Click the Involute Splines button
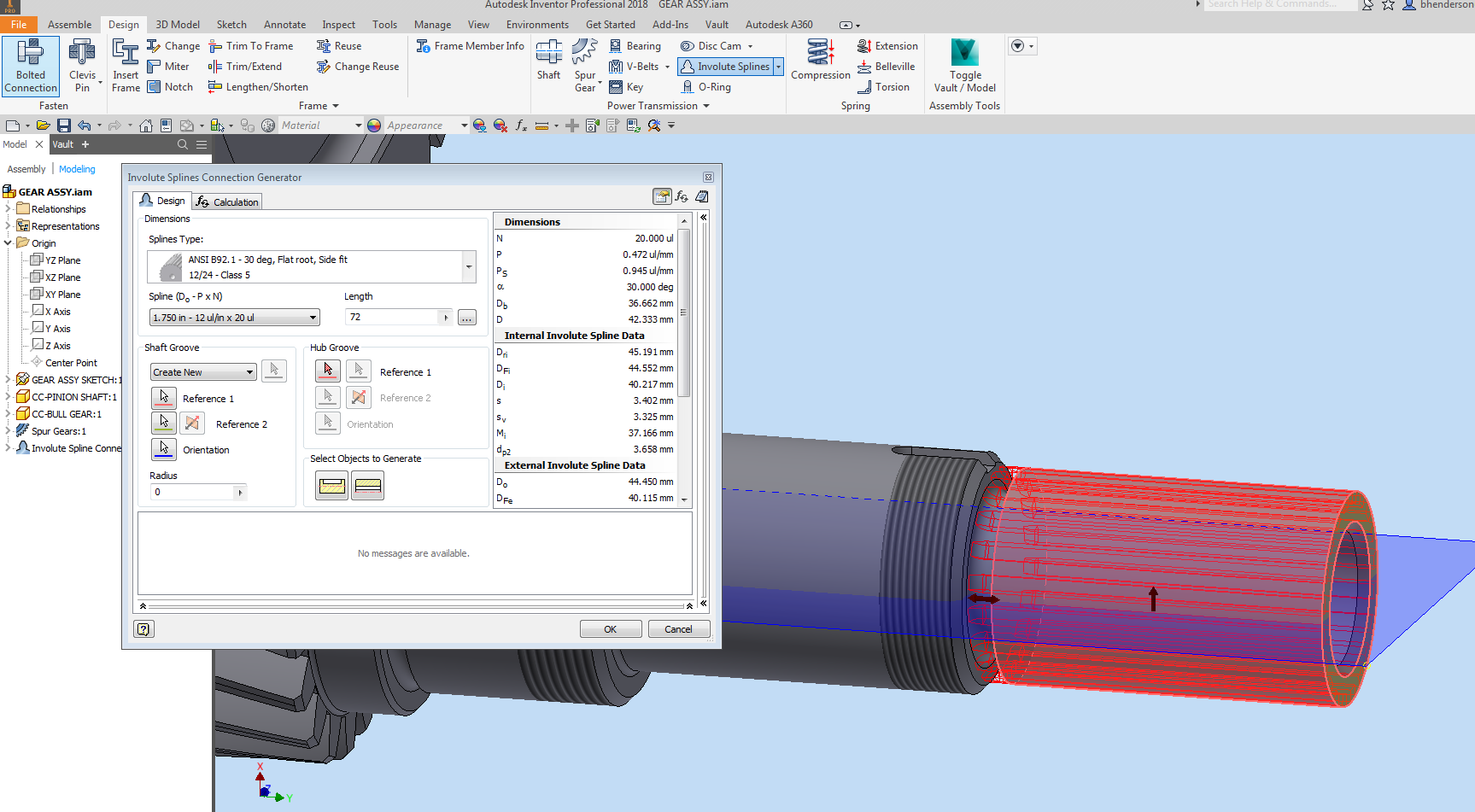Screen dimensions: 1475x812 tap(725, 67)
